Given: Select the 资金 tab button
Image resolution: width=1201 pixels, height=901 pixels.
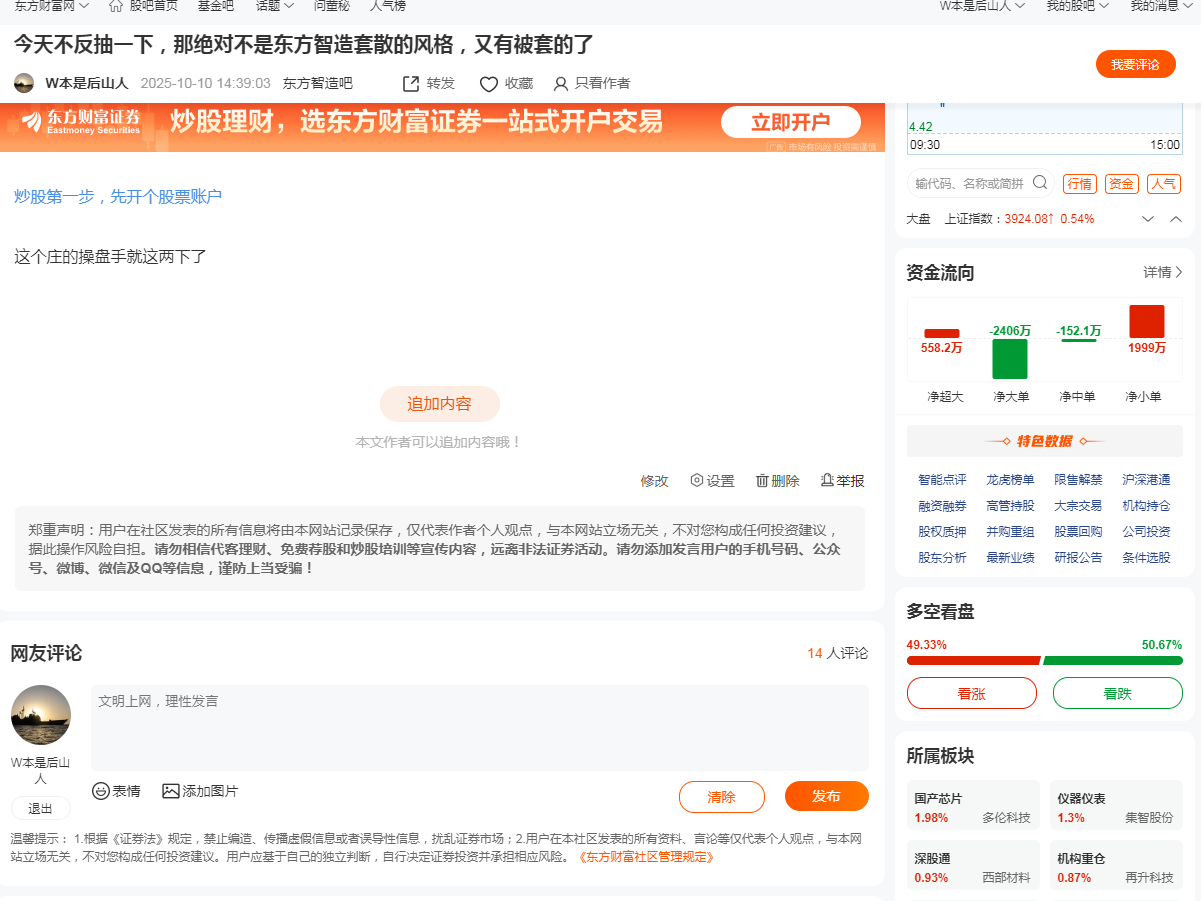Looking at the screenshot, I should pyautogui.click(x=1122, y=184).
